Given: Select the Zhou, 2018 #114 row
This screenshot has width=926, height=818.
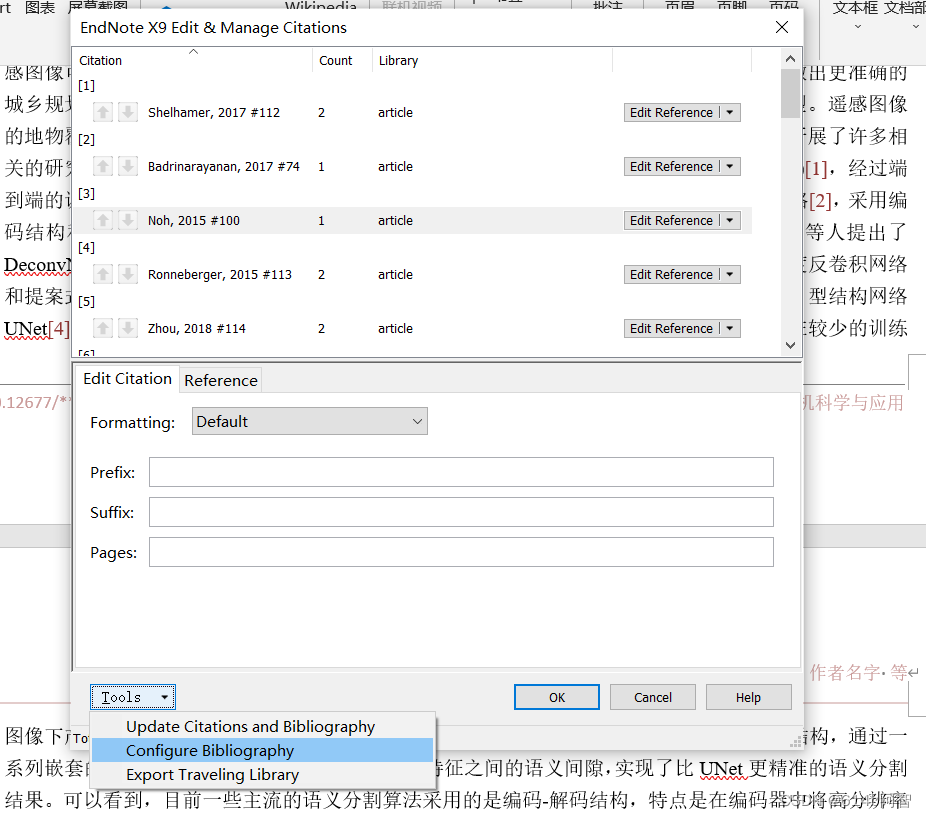Looking at the screenshot, I should click(x=413, y=328).
